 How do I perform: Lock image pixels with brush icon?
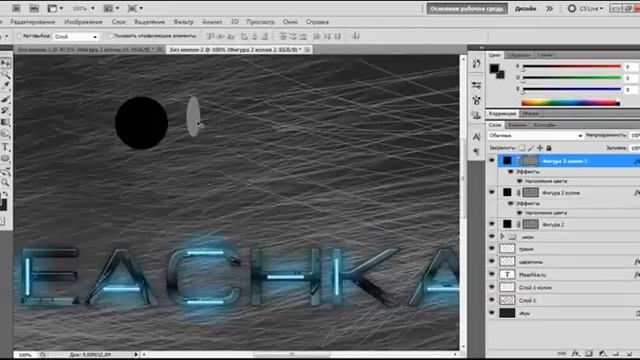click(x=531, y=148)
